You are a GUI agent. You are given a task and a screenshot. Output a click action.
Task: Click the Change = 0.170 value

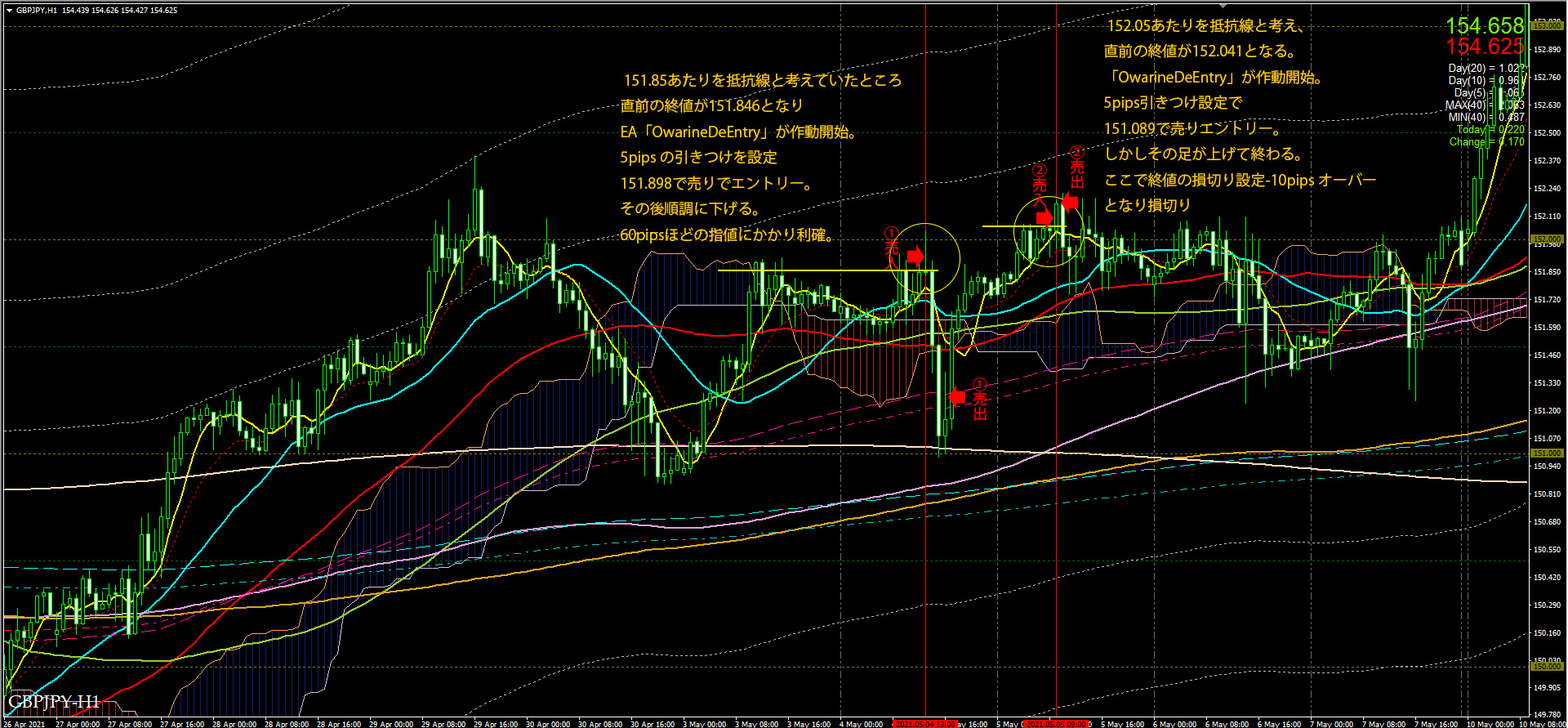tap(1487, 142)
